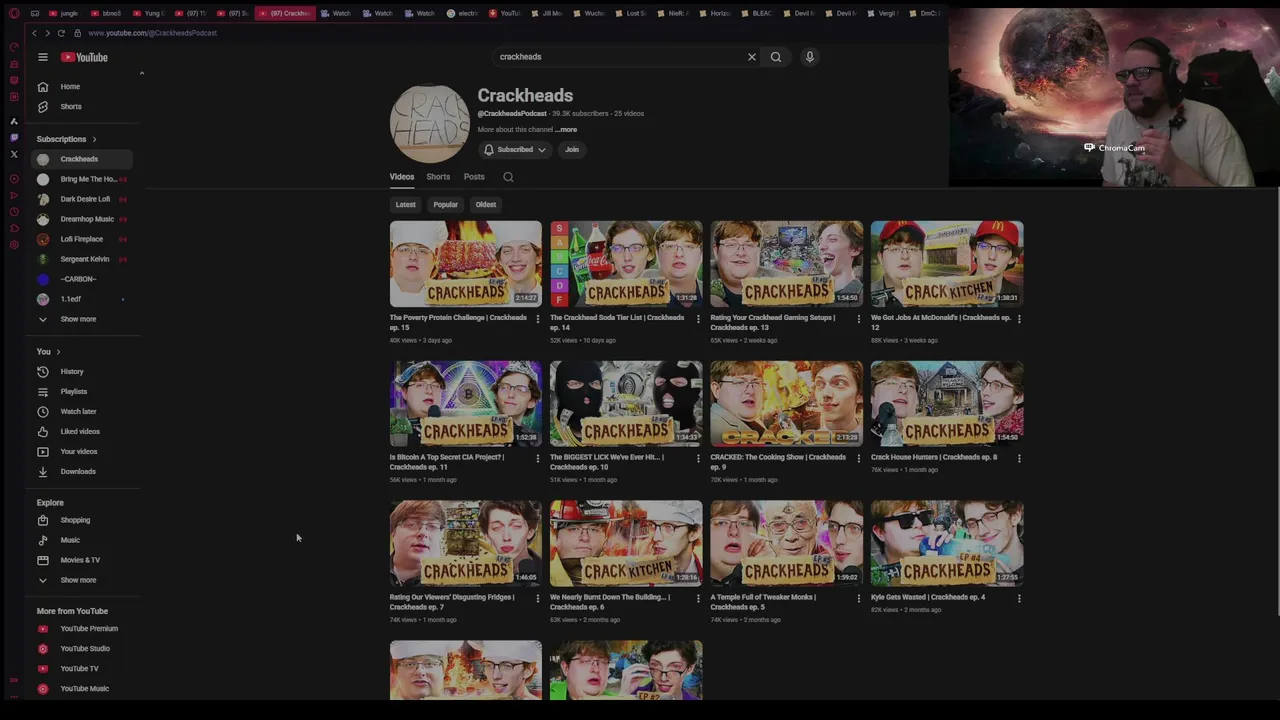Open Movies & TV under Explore
Image resolution: width=1280 pixels, height=720 pixels.
(x=80, y=560)
